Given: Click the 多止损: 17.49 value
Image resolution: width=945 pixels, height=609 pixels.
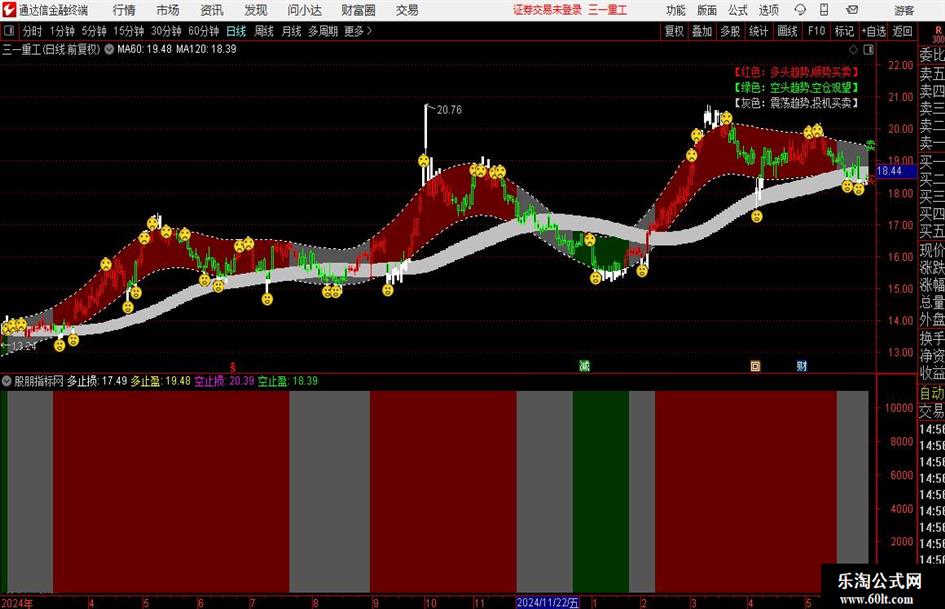Looking at the screenshot, I should 97,381.
